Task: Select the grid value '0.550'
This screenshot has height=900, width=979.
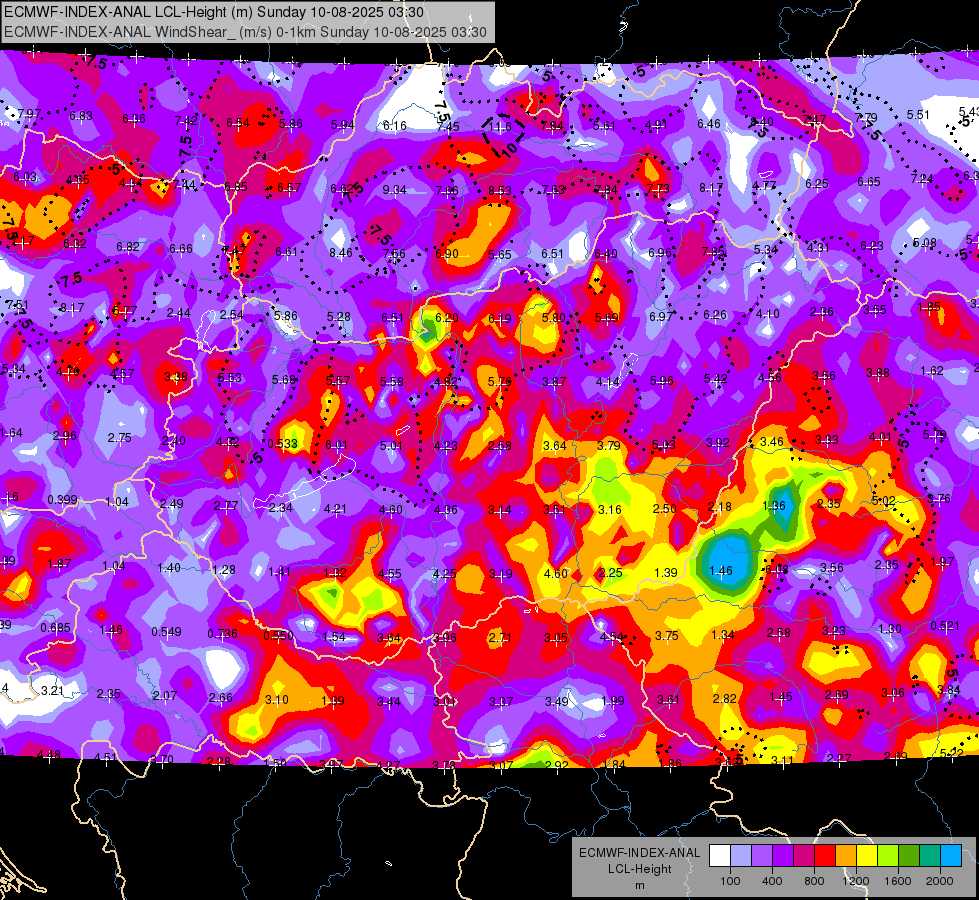Action: coord(278,635)
